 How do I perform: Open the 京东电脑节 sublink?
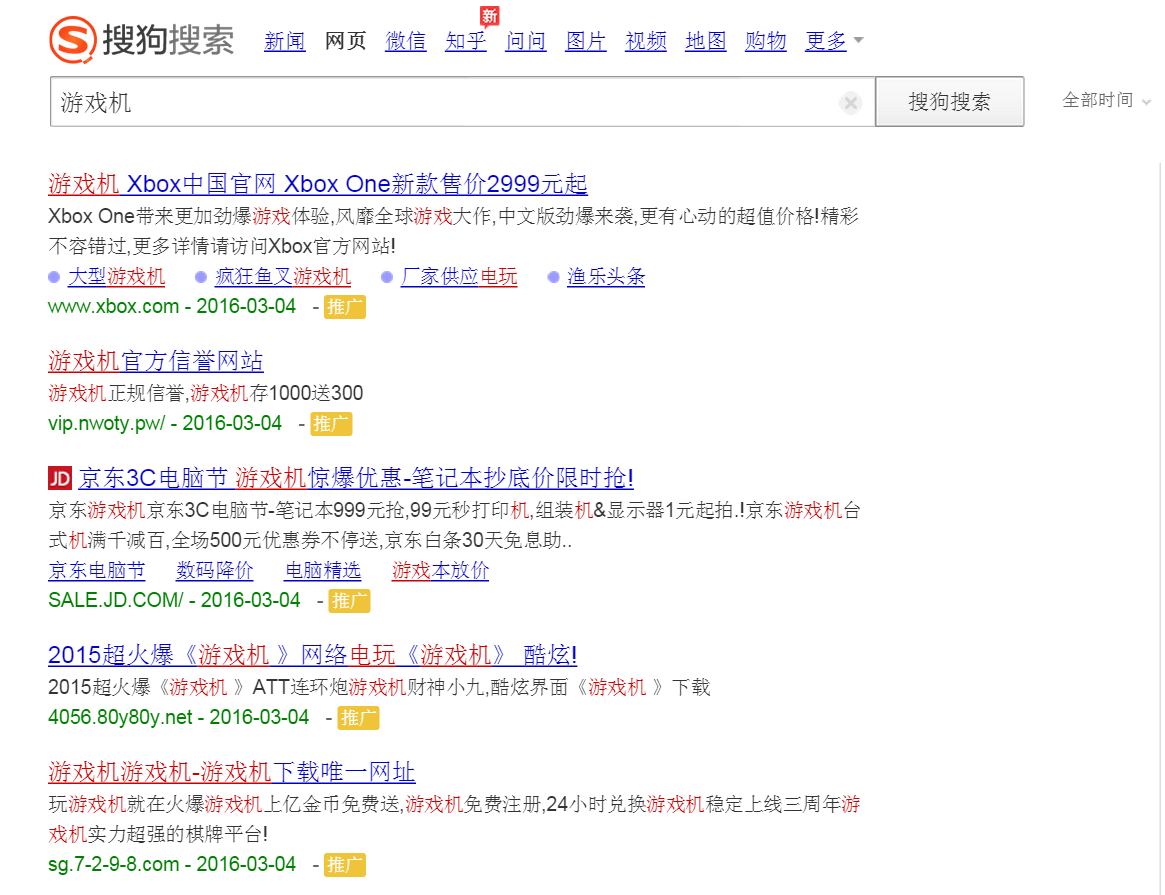(x=97, y=570)
